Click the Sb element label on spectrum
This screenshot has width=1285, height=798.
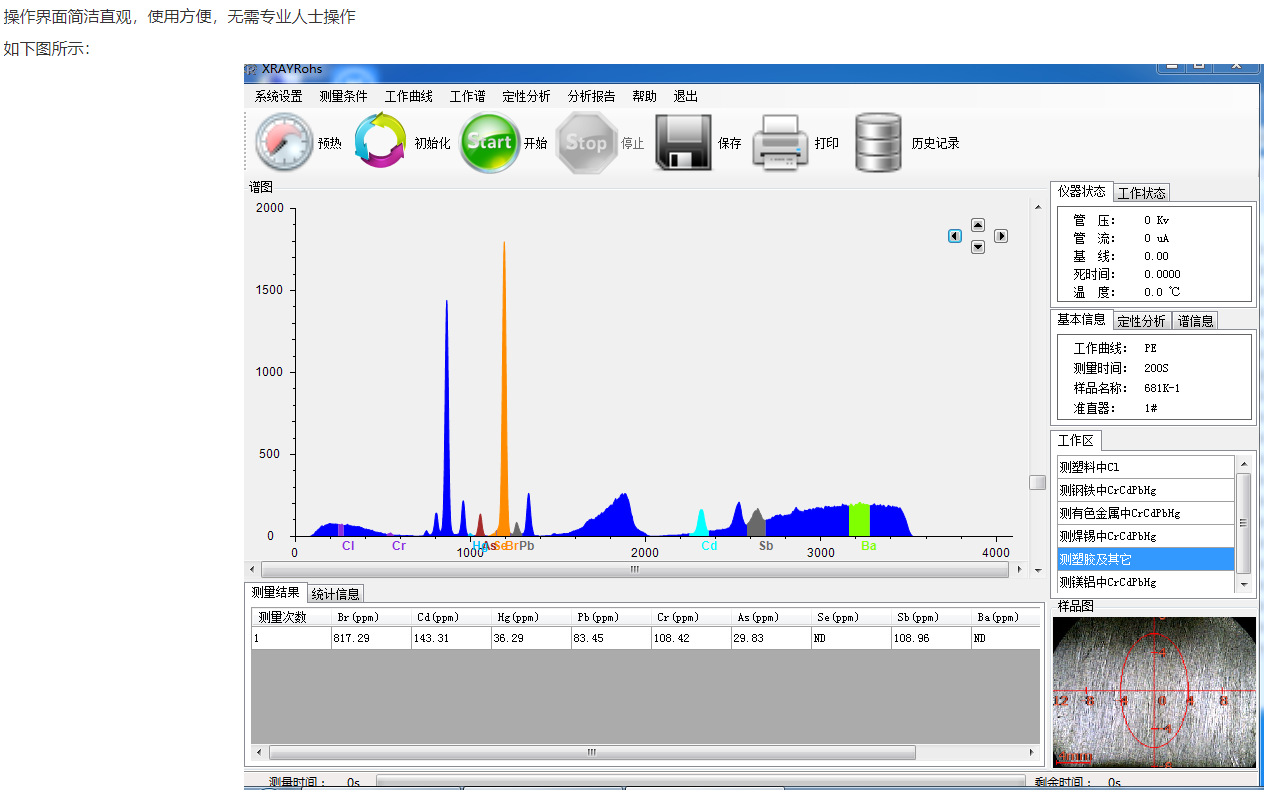click(766, 546)
